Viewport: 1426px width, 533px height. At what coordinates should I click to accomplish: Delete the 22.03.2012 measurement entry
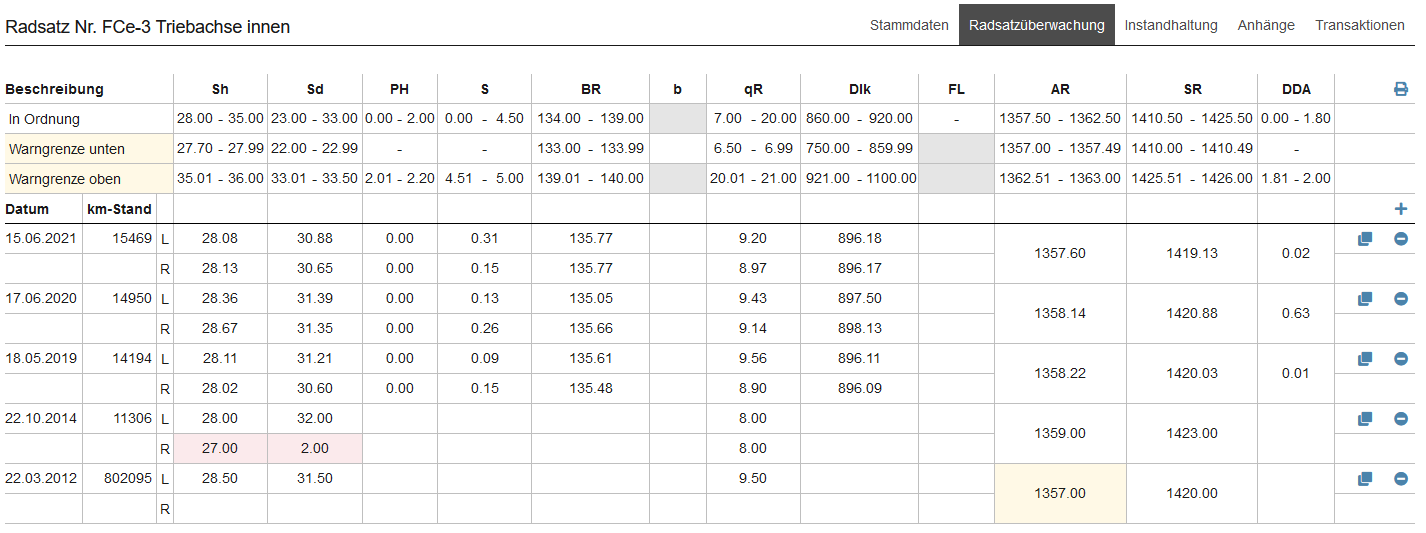pos(1401,479)
